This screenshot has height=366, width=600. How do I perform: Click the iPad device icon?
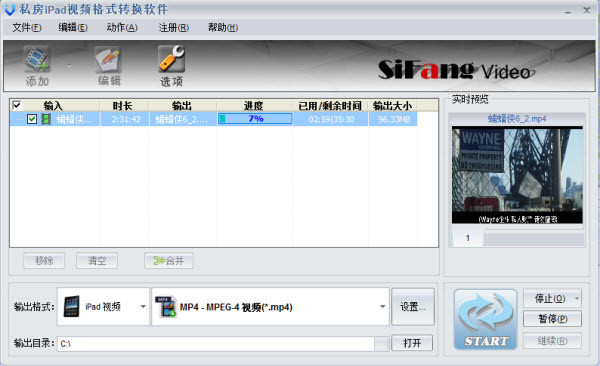[72, 307]
